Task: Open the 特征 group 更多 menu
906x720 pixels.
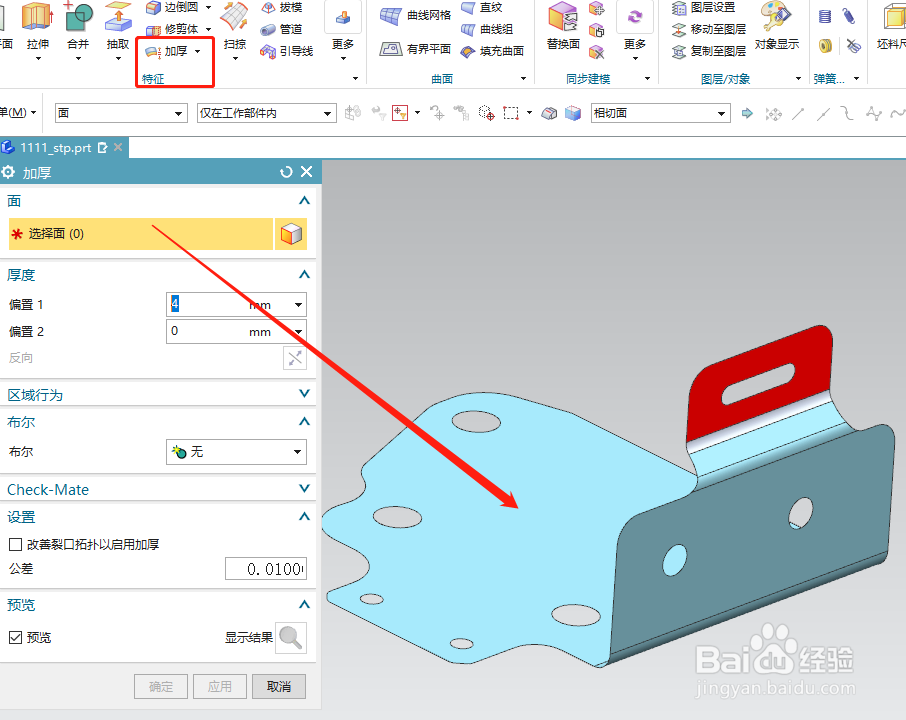Action: click(x=343, y=32)
